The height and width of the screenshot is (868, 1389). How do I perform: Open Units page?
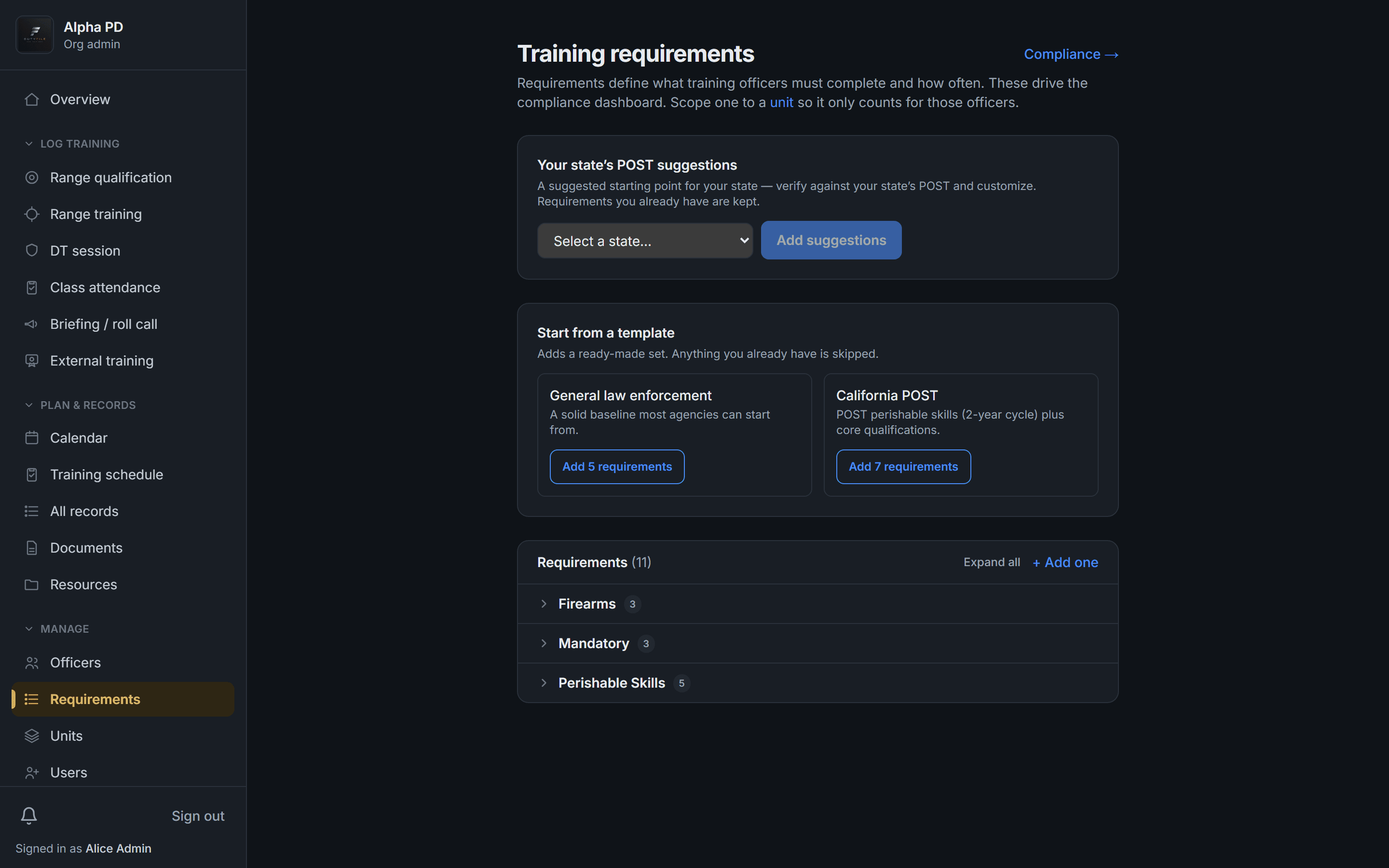coord(123,736)
